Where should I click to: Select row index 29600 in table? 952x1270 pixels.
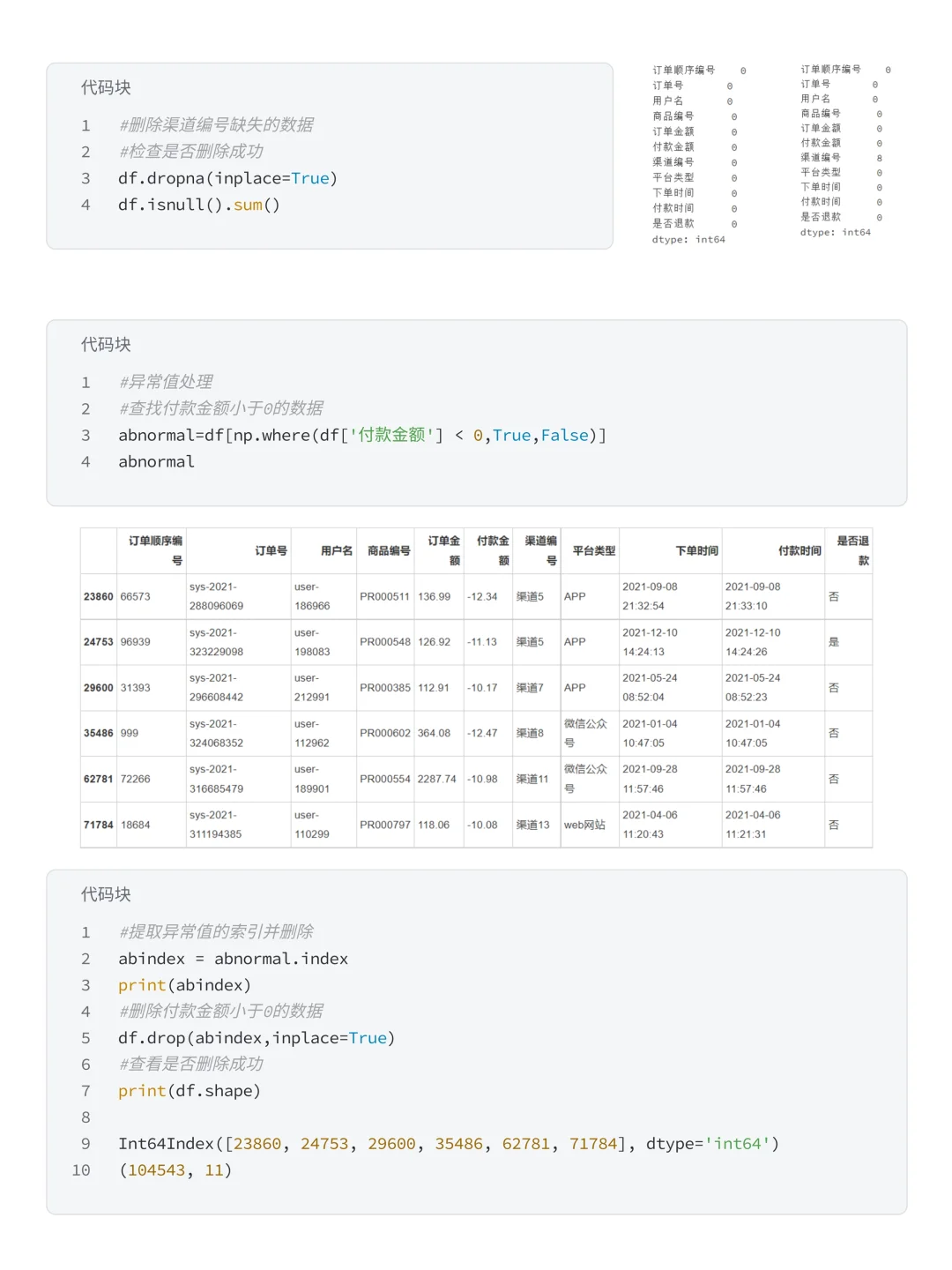99,688
